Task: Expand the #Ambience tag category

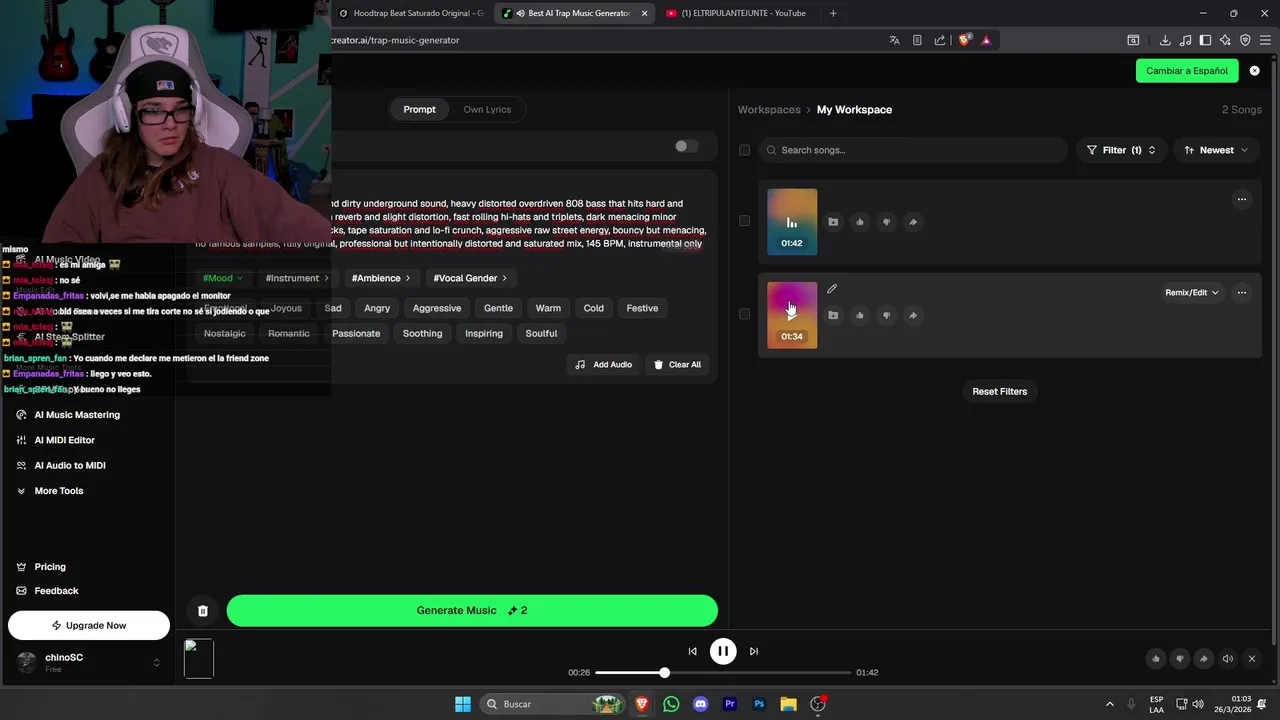Action: click(x=381, y=278)
